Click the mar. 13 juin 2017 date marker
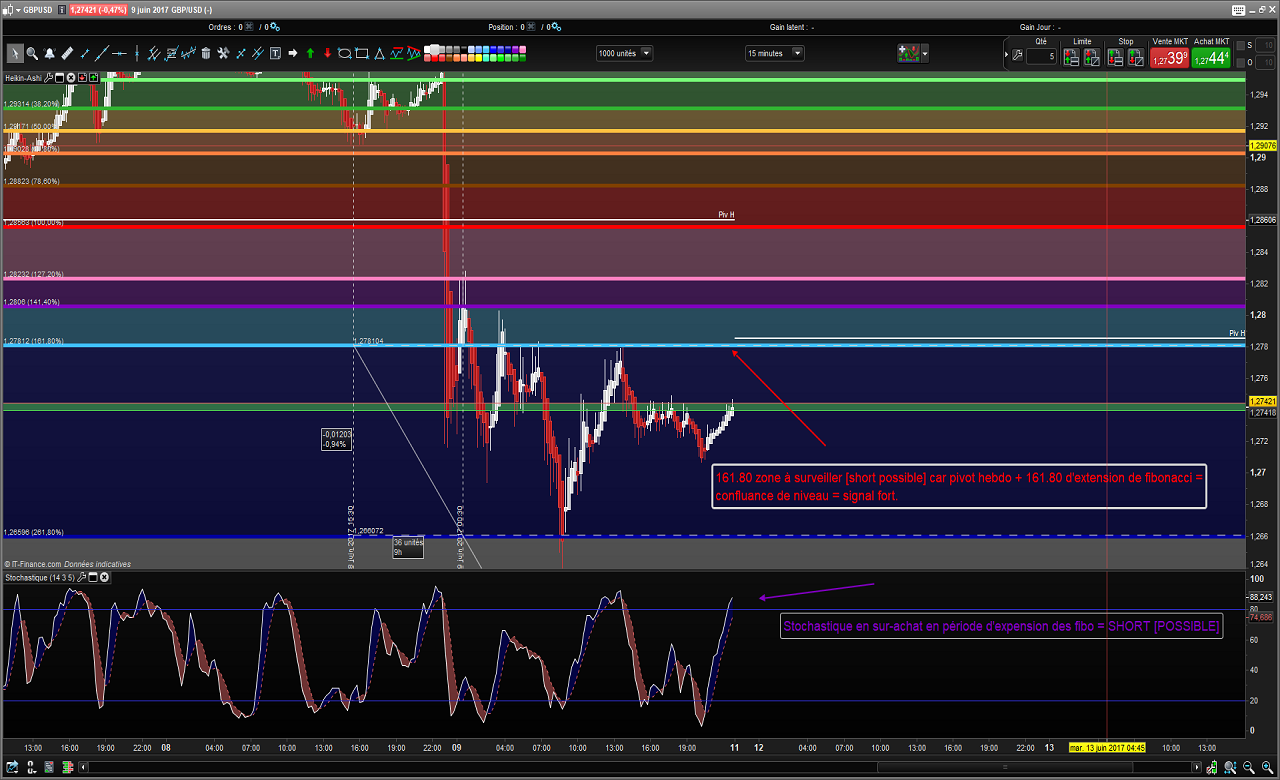 [x=1107, y=747]
